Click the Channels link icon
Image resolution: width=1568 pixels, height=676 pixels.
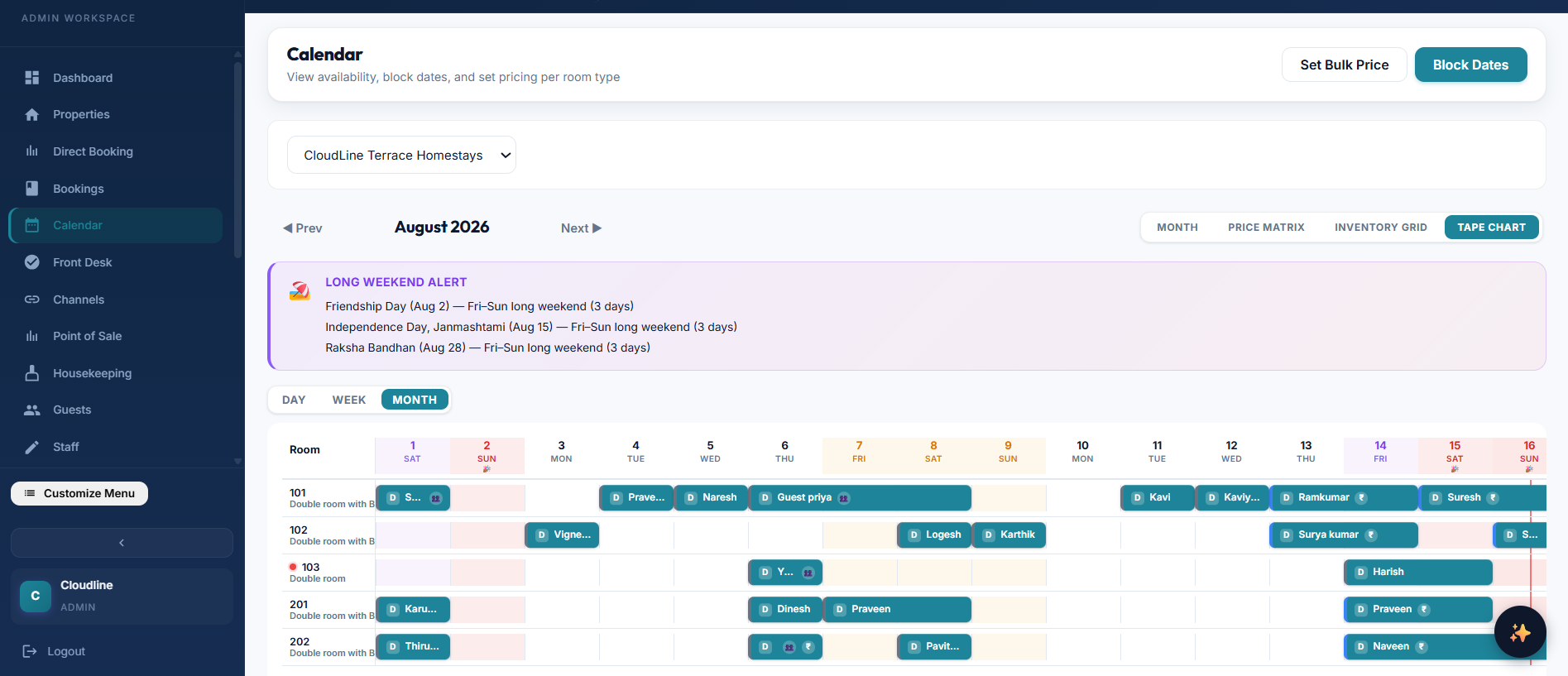(x=32, y=300)
